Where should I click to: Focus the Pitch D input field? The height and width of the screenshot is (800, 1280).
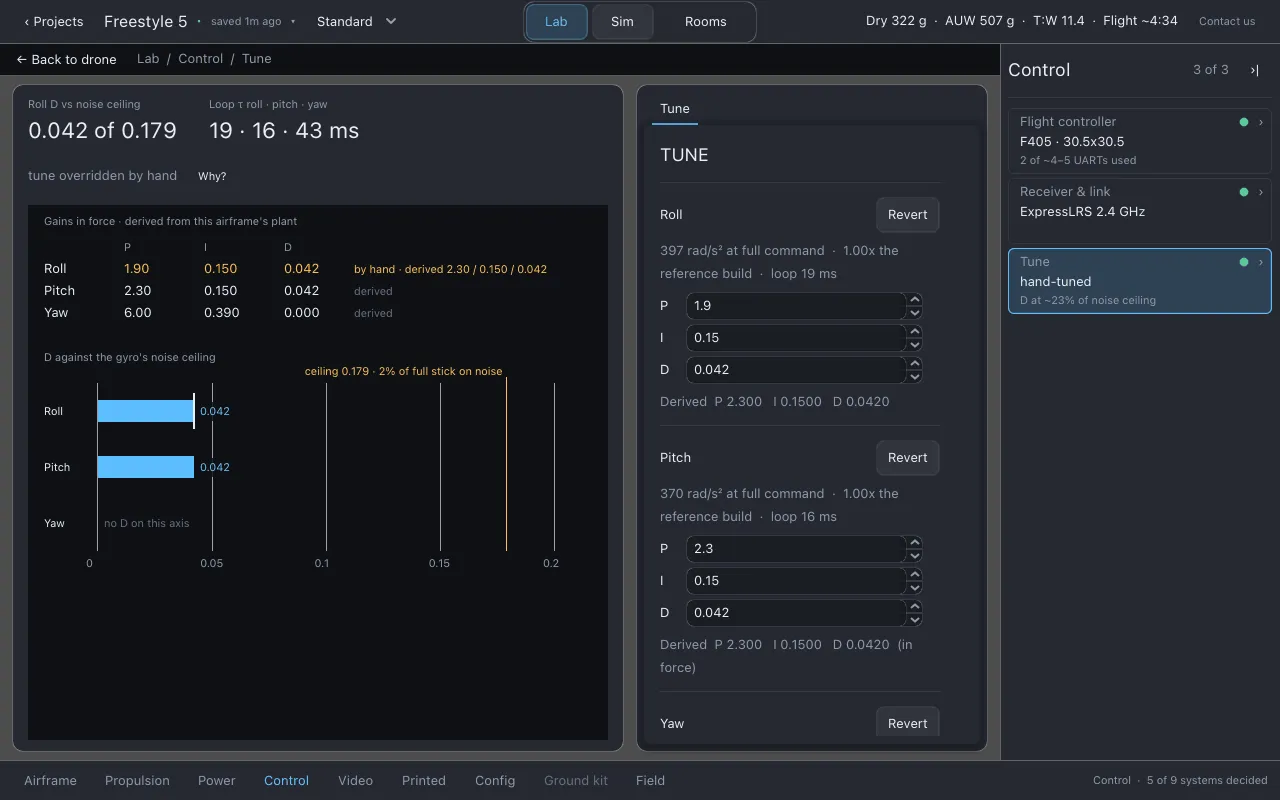(x=796, y=613)
